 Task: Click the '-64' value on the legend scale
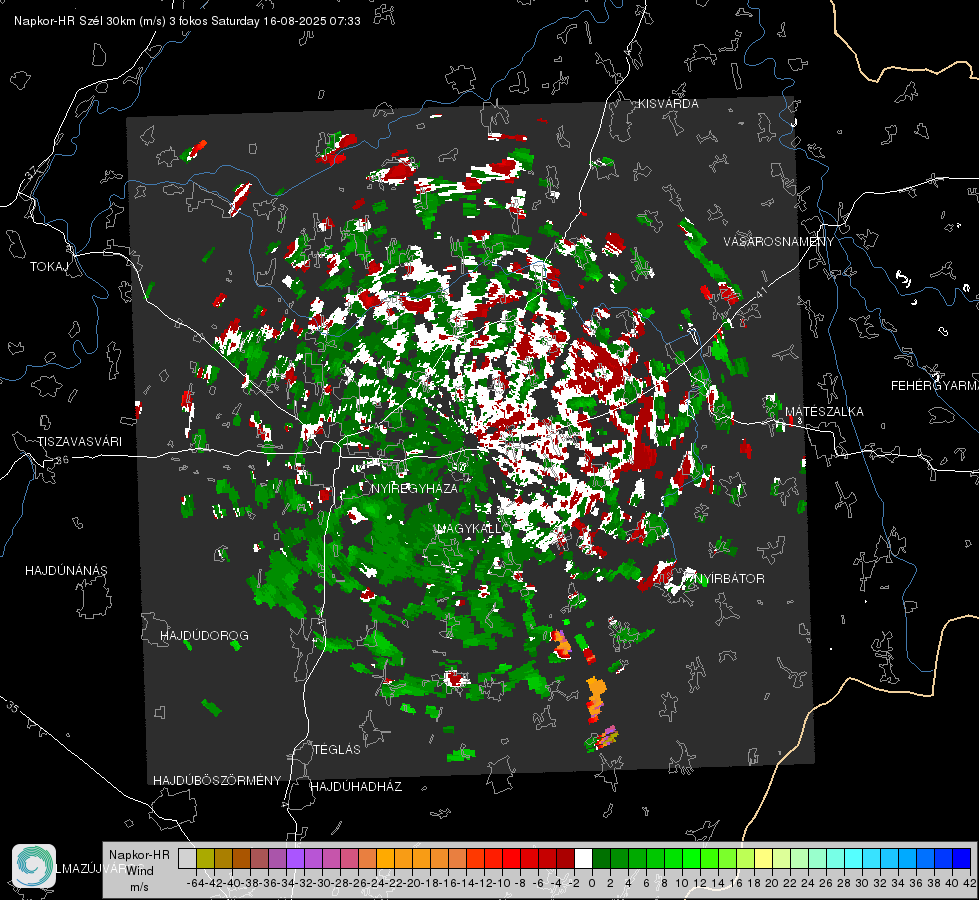tap(195, 883)
